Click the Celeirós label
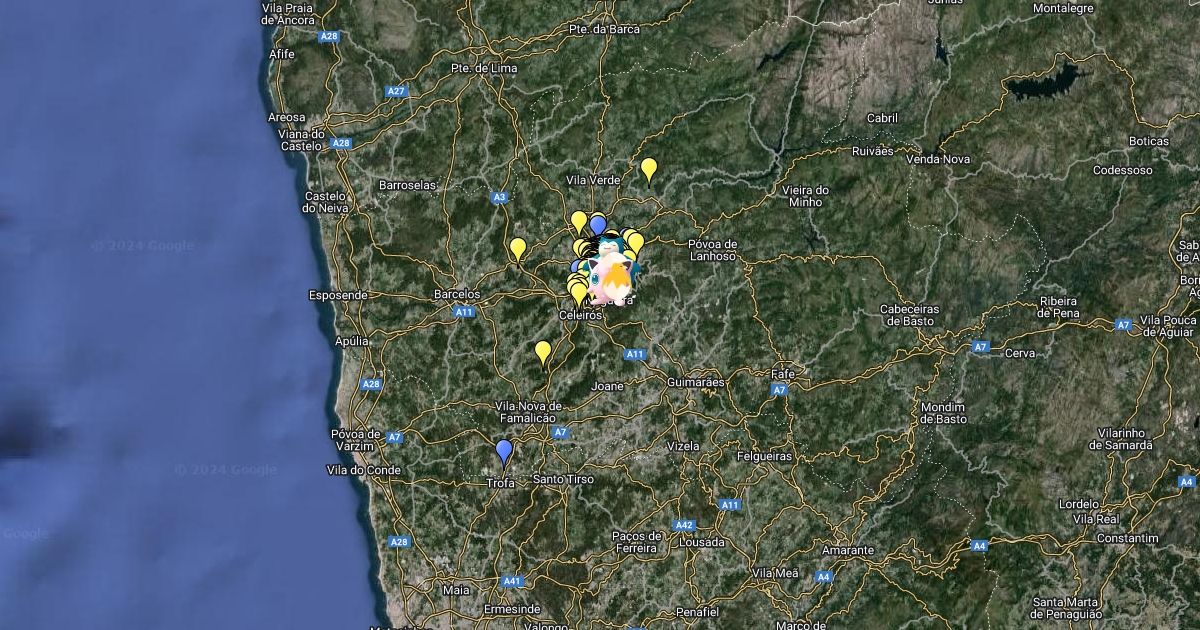1200x630 pixels. [x=580, y=315]
